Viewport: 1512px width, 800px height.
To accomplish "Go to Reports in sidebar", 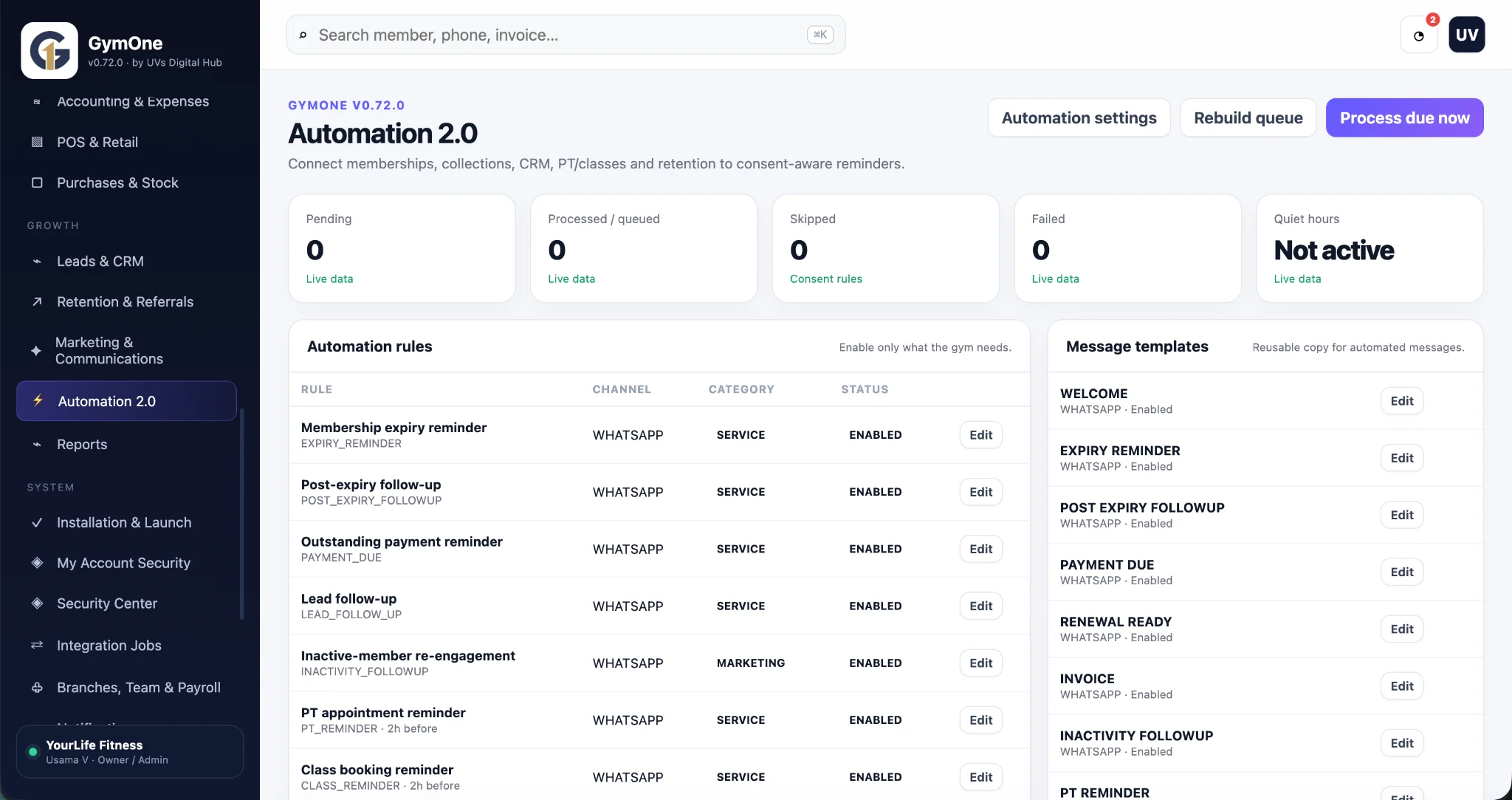I will pyautogui.click(x=126, y=445).
